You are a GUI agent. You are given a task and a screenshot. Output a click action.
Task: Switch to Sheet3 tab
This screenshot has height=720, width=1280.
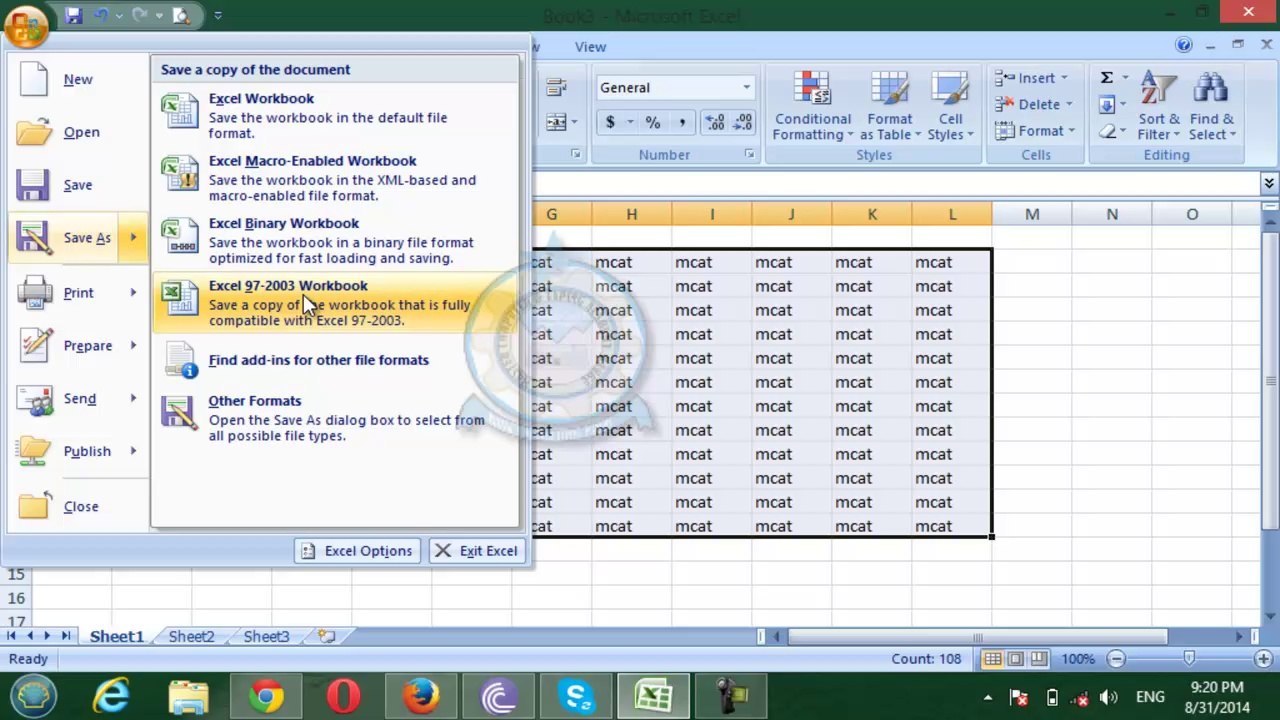266,637
